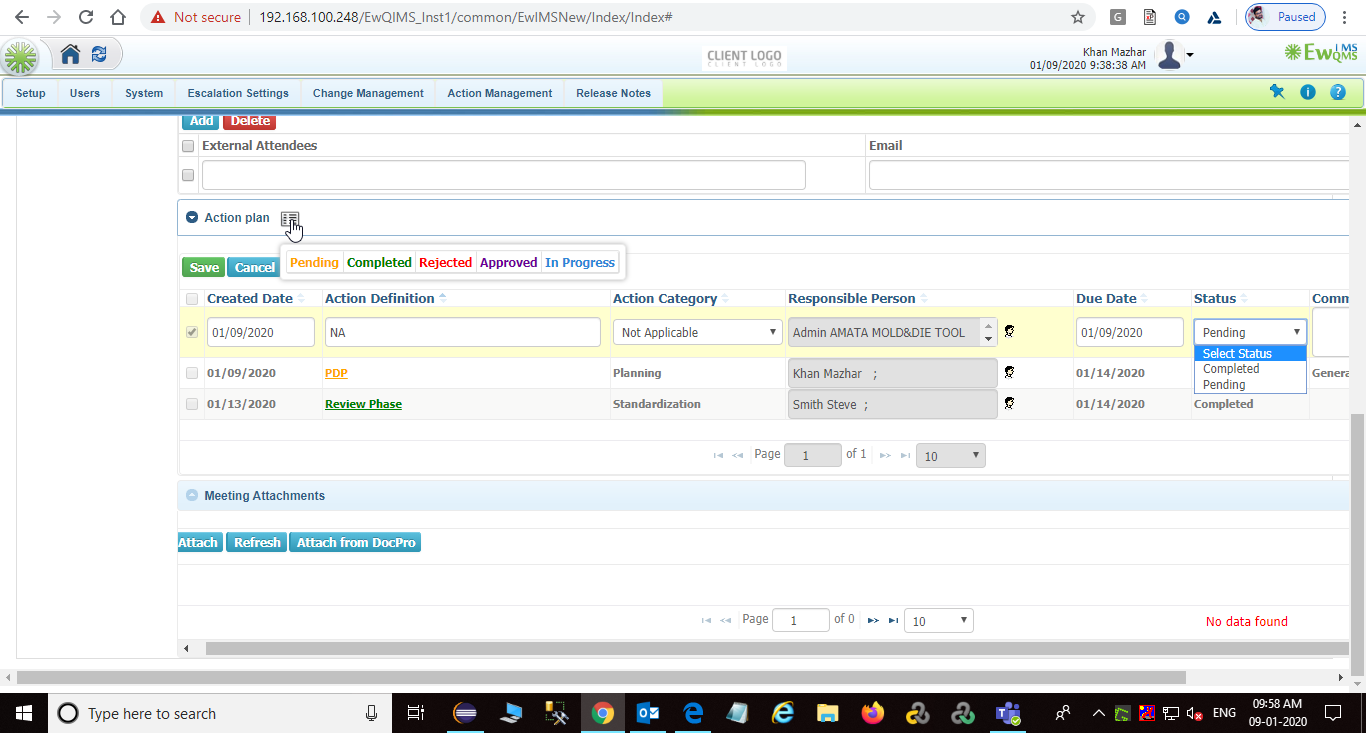Open the Action Category Not Applicable dropdown

click(697, 332)
